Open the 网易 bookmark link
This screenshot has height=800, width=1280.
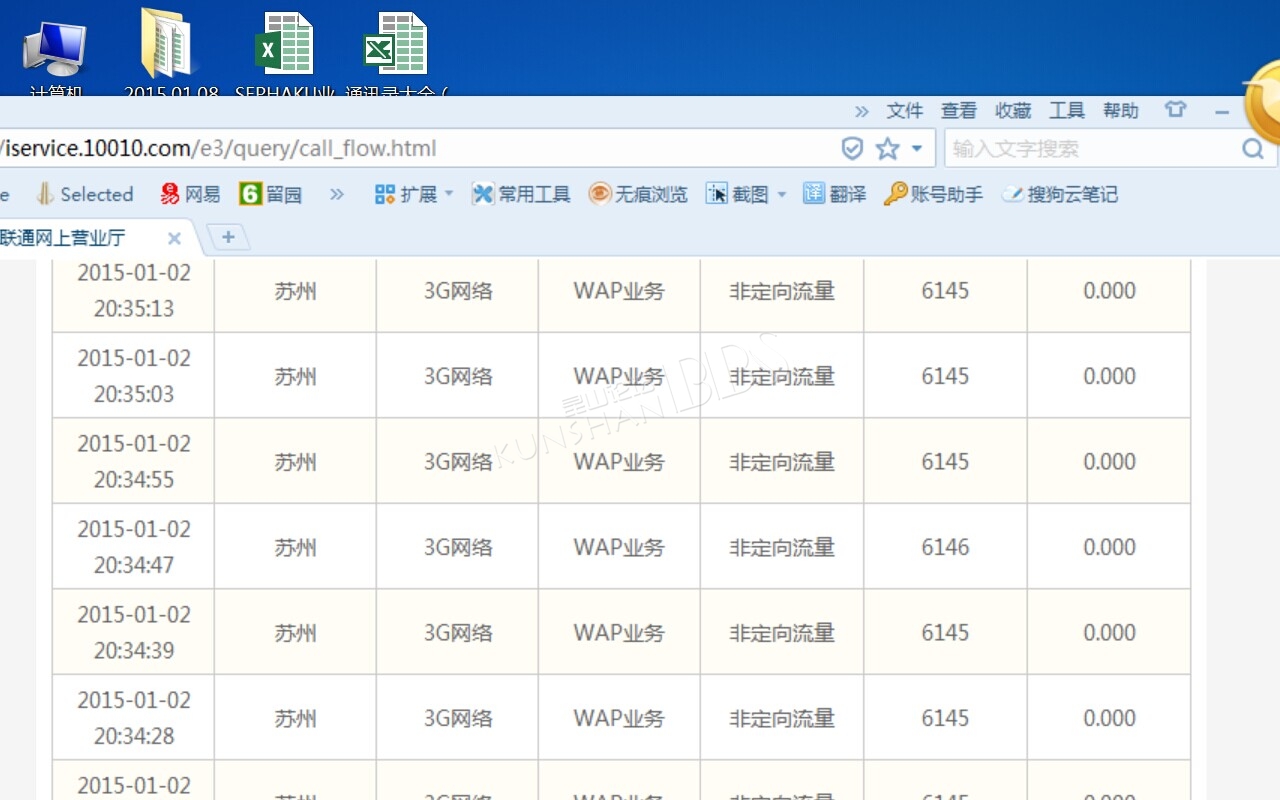tap(191, 194)
